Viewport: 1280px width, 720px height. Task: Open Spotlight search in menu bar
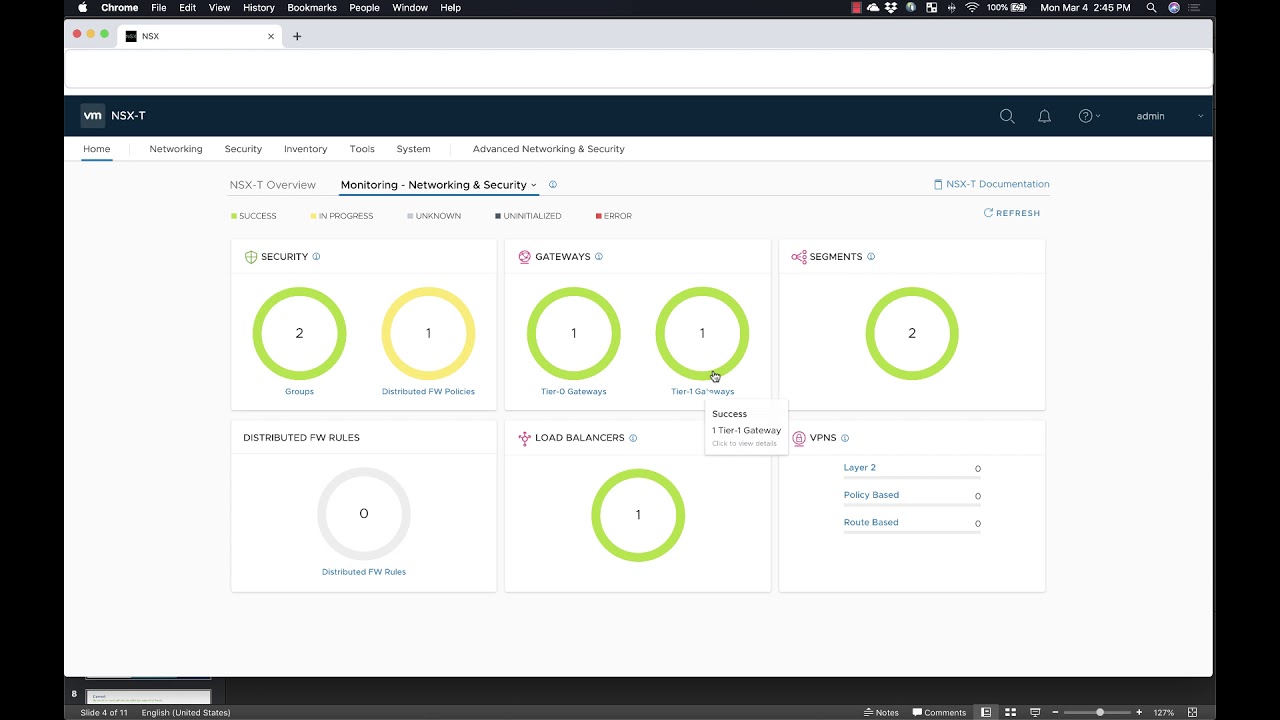point(1151,8)
